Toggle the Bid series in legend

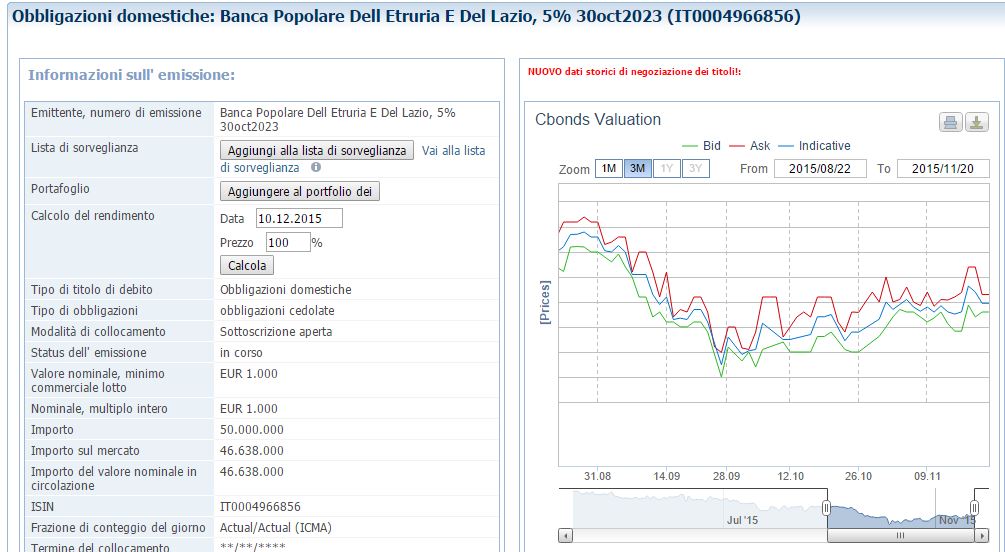pos(702,146)
